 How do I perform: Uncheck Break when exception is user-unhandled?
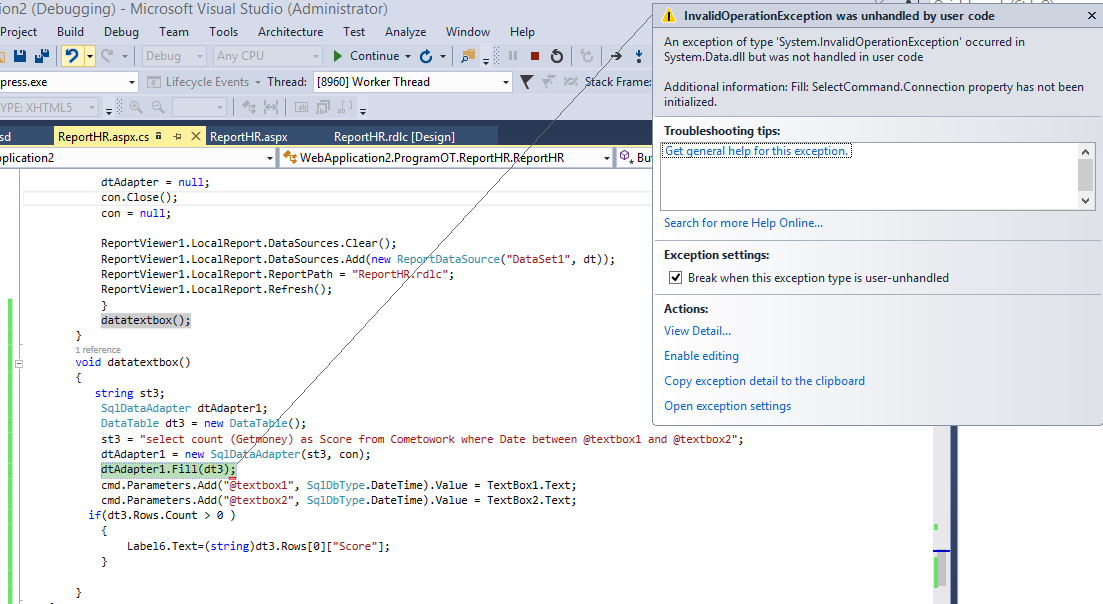[675, 278]
